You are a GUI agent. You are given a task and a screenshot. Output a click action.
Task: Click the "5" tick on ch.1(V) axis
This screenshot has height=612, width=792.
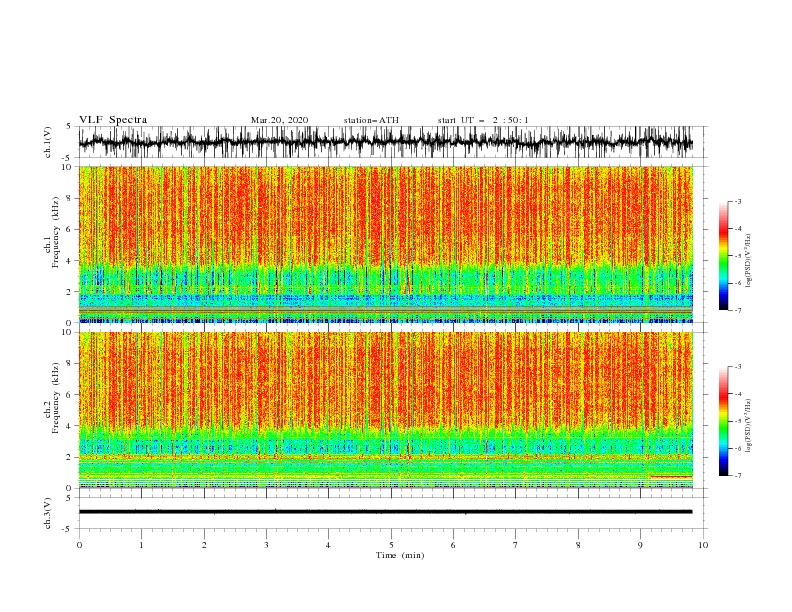click(70, 127)
